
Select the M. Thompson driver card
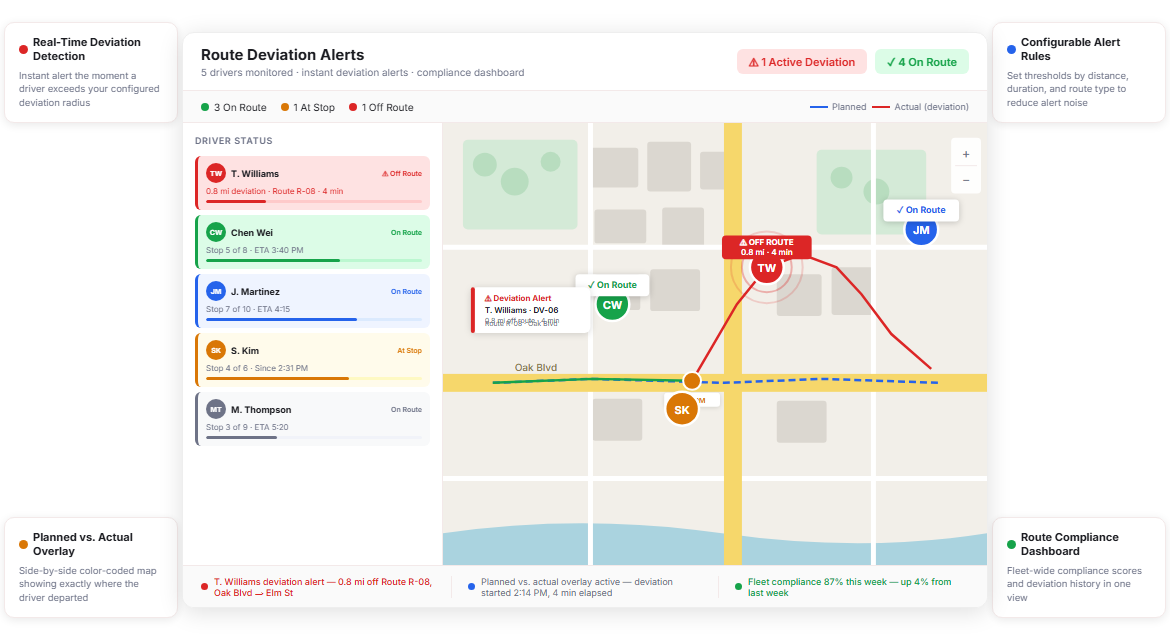tap(312, 418)
